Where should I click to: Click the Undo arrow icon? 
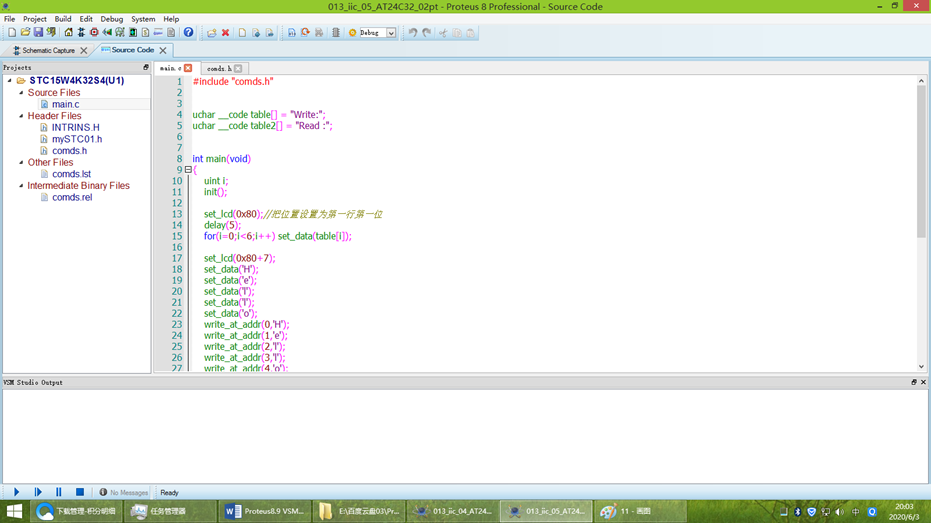click(x=413, y=33)
